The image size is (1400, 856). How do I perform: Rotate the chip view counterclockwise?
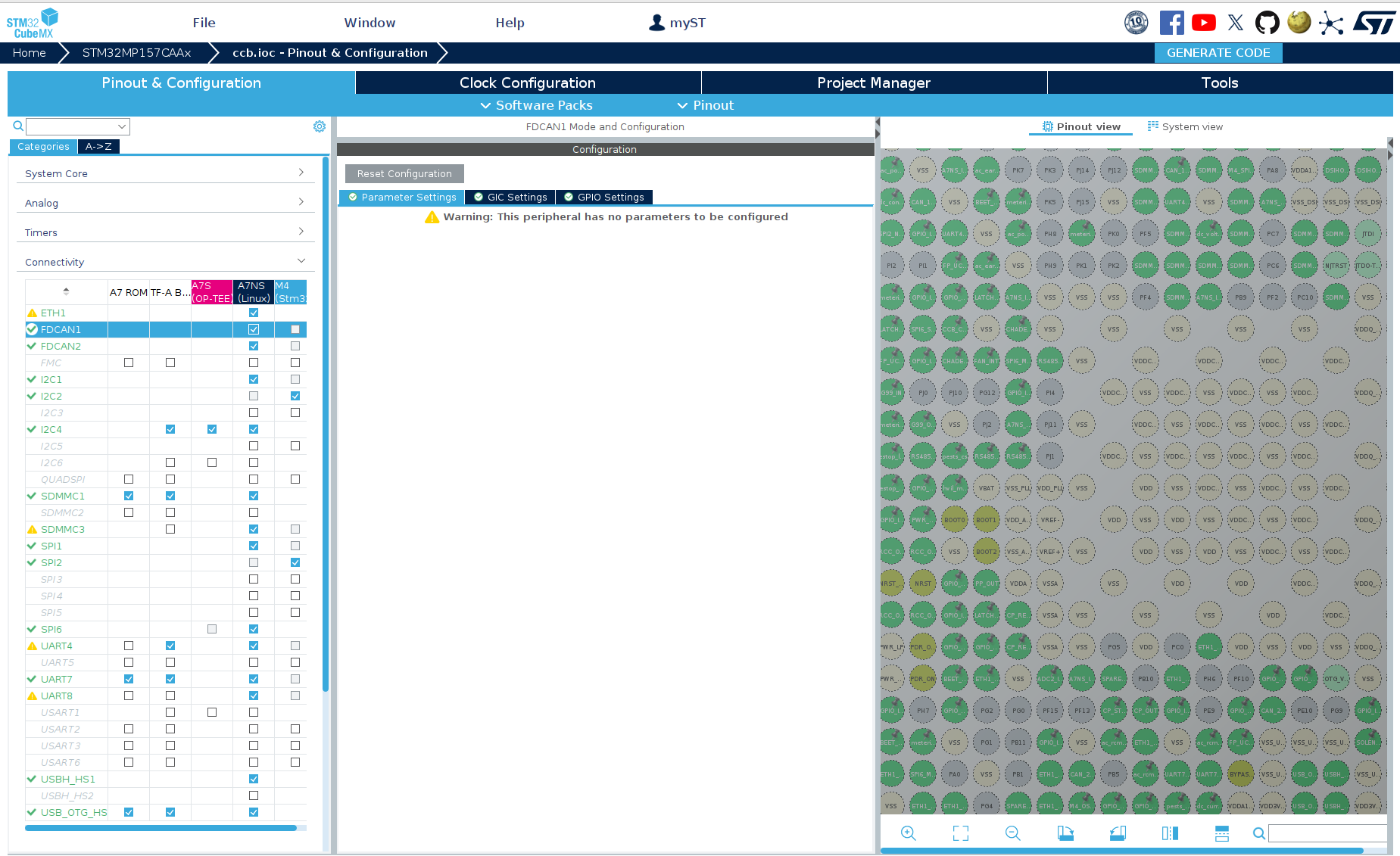[1117, 833]
